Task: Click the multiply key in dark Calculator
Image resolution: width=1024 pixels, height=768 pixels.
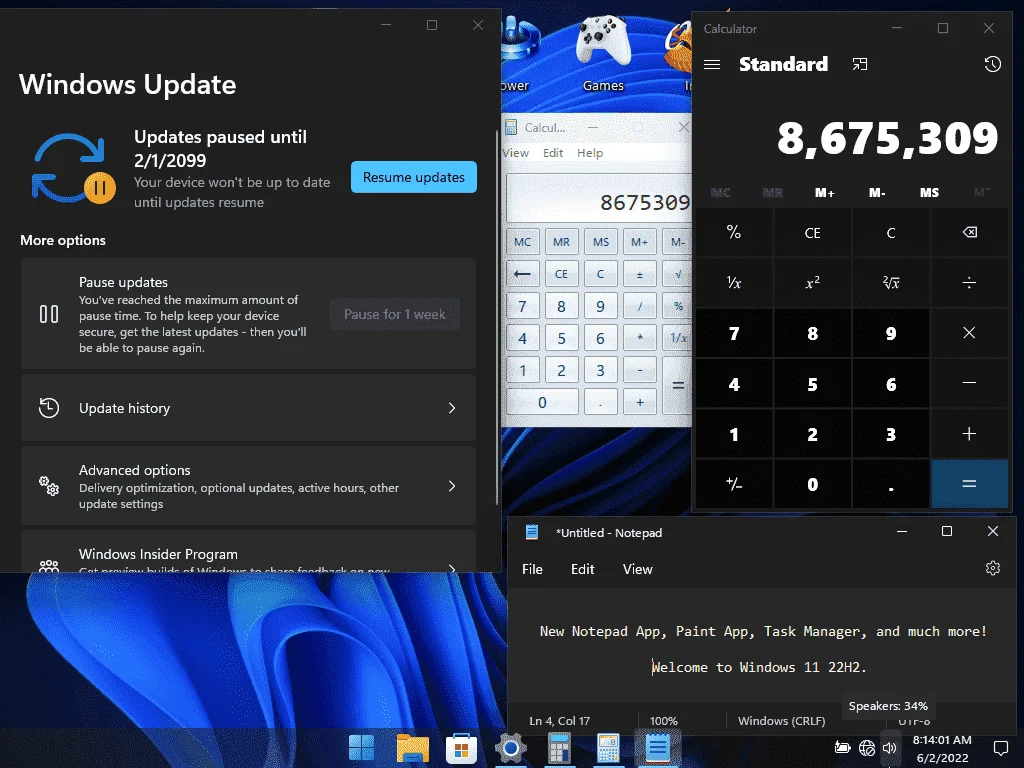Action: (x=969, y=333)
